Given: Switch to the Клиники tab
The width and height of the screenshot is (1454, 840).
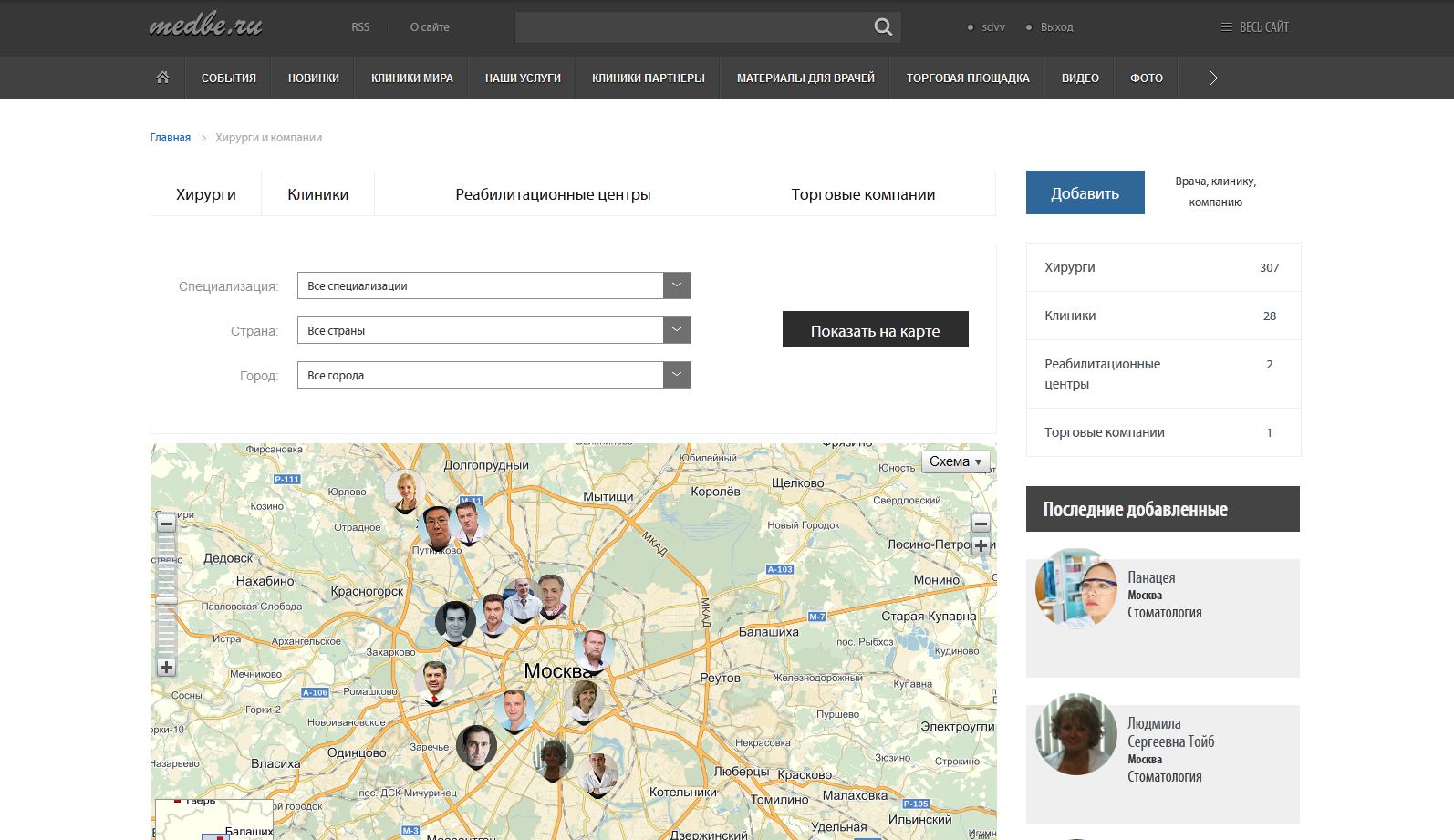Looking at the screenshot, I should click(x=317, y=194).
